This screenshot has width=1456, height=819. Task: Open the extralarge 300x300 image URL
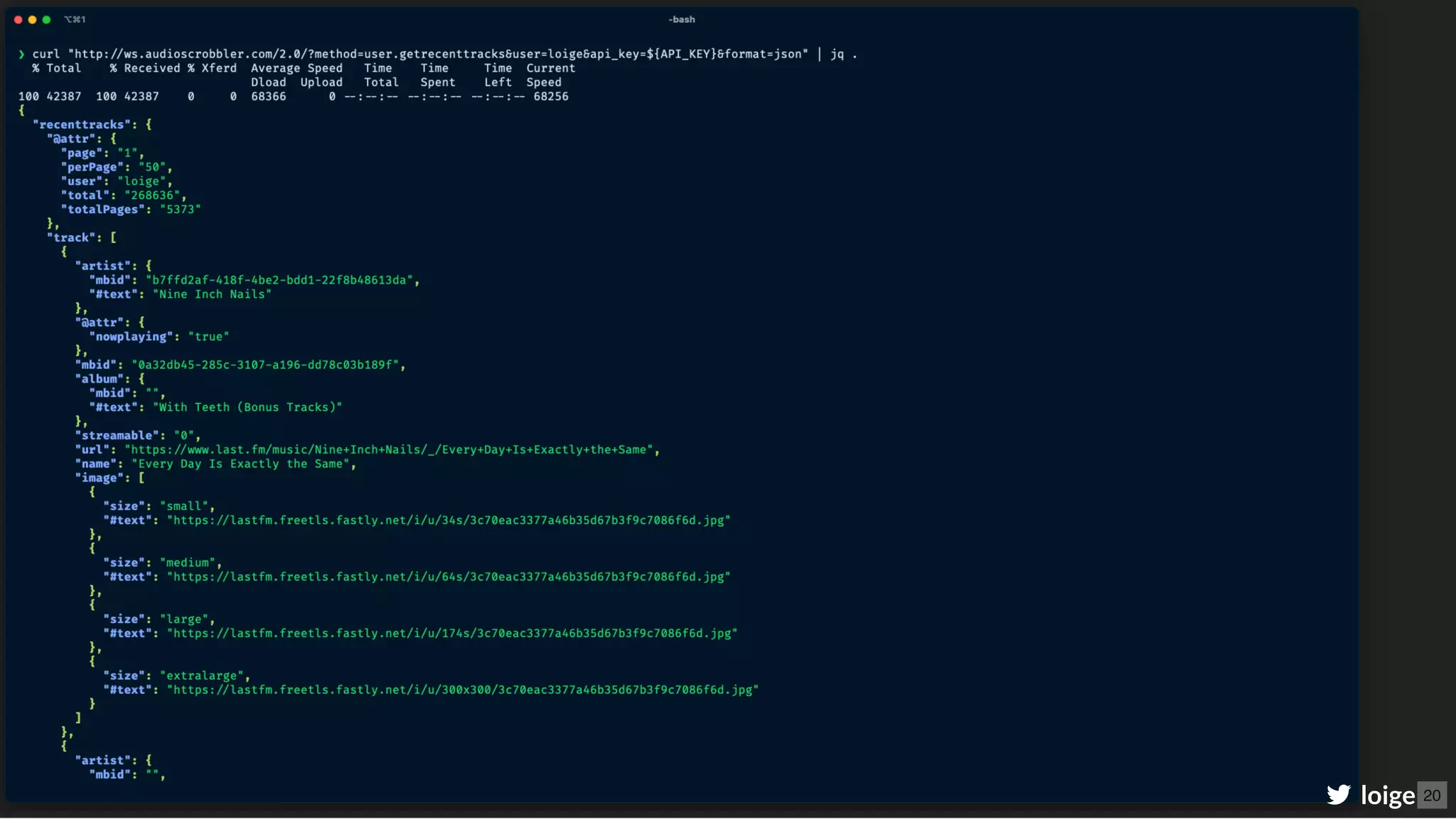point(463,690)
